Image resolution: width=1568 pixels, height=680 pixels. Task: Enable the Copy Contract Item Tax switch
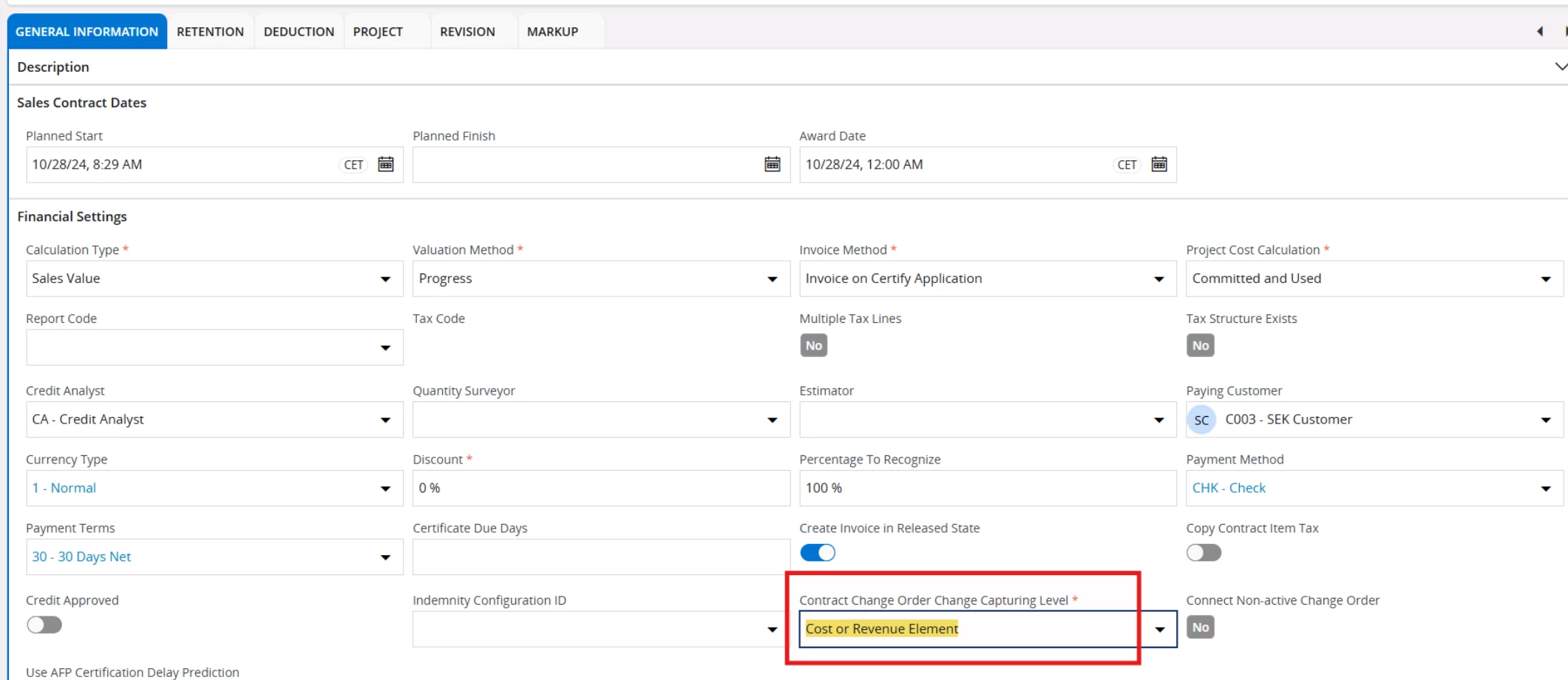(x=1204, y=553)
